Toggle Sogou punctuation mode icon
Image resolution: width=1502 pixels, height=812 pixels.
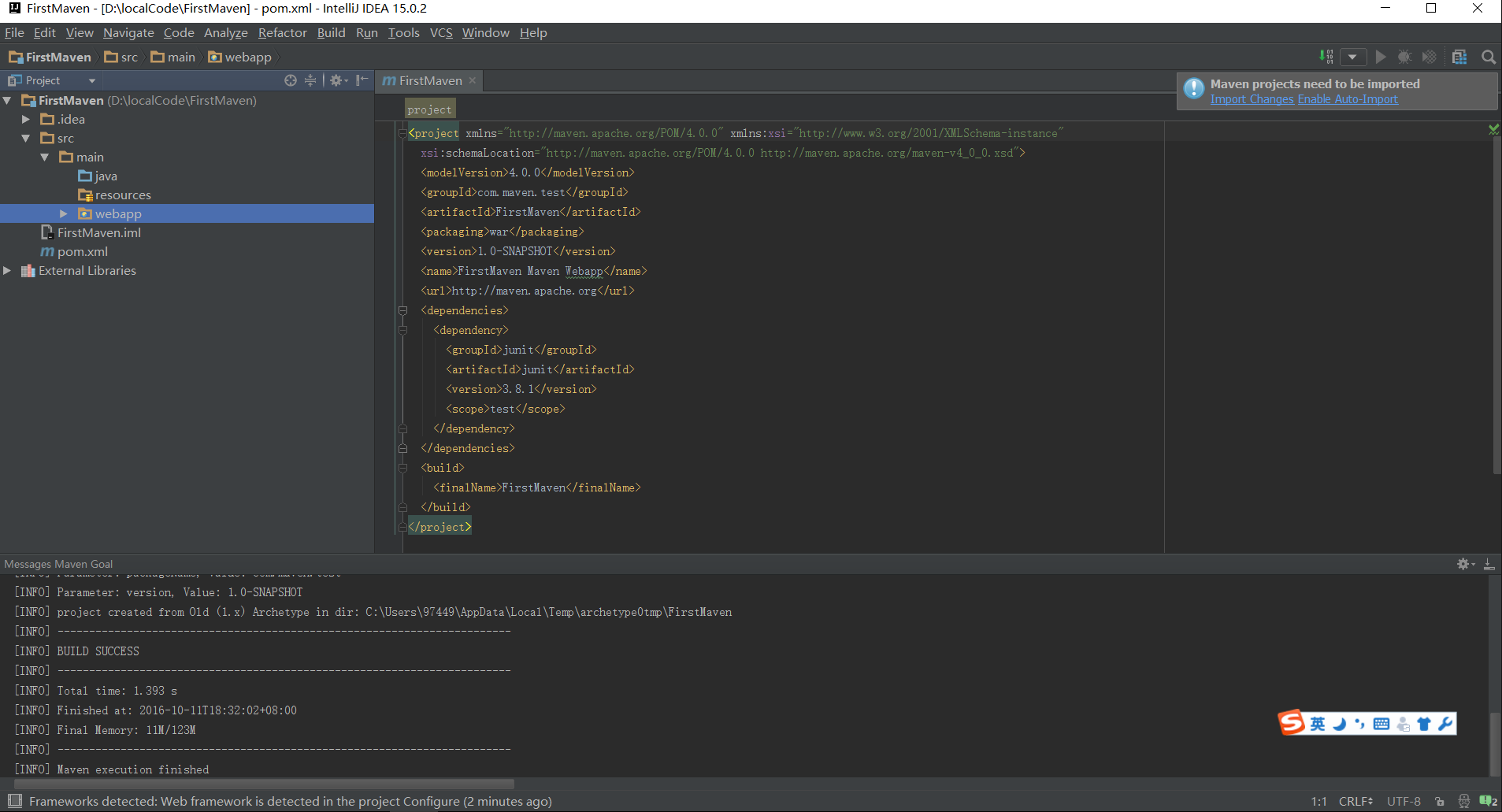click(1359, 724)
